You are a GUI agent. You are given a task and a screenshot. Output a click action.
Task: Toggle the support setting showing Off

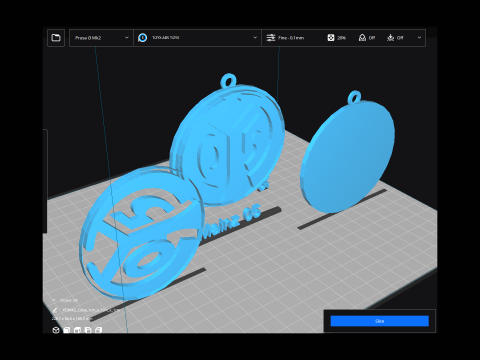coord(367,38)
